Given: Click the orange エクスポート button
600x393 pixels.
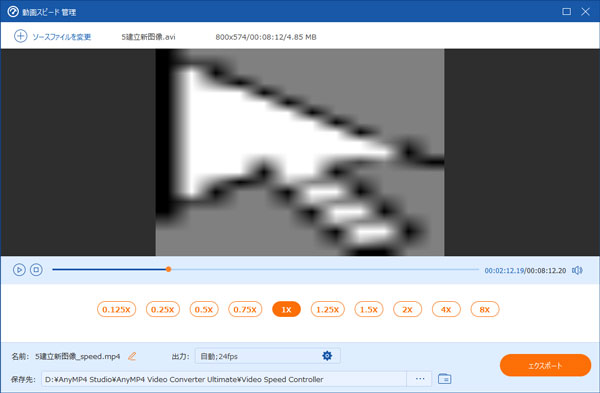Looking at the screenshot, I should (x=545, y=365).
